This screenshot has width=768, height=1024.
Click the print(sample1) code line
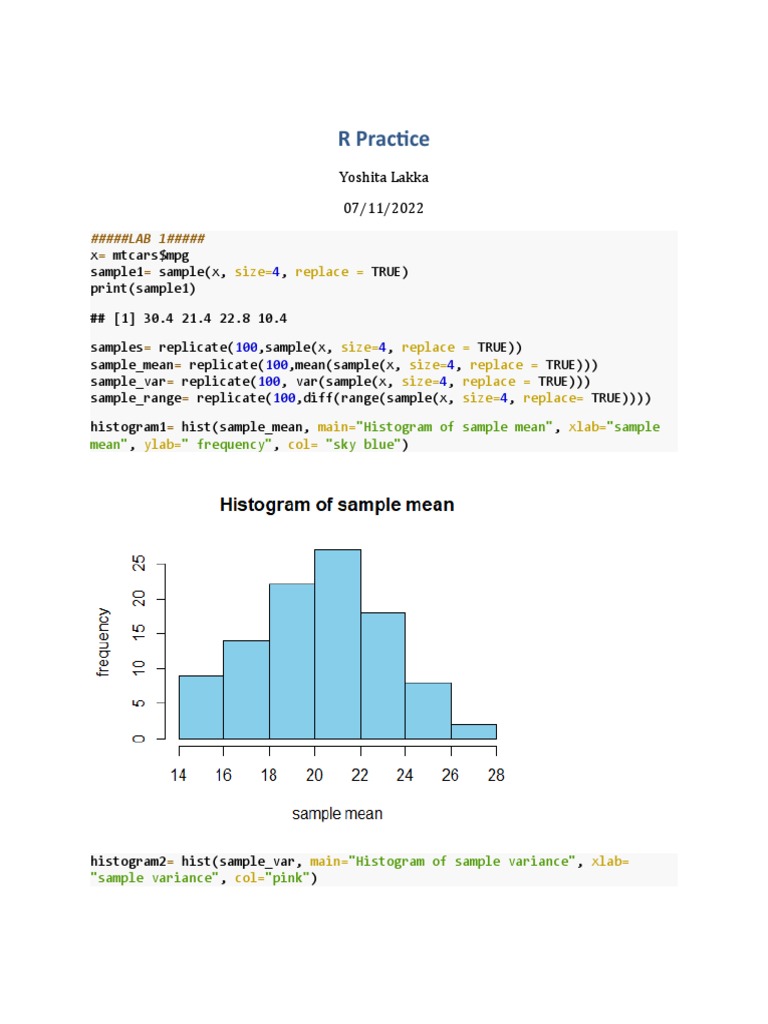(143, 288)
